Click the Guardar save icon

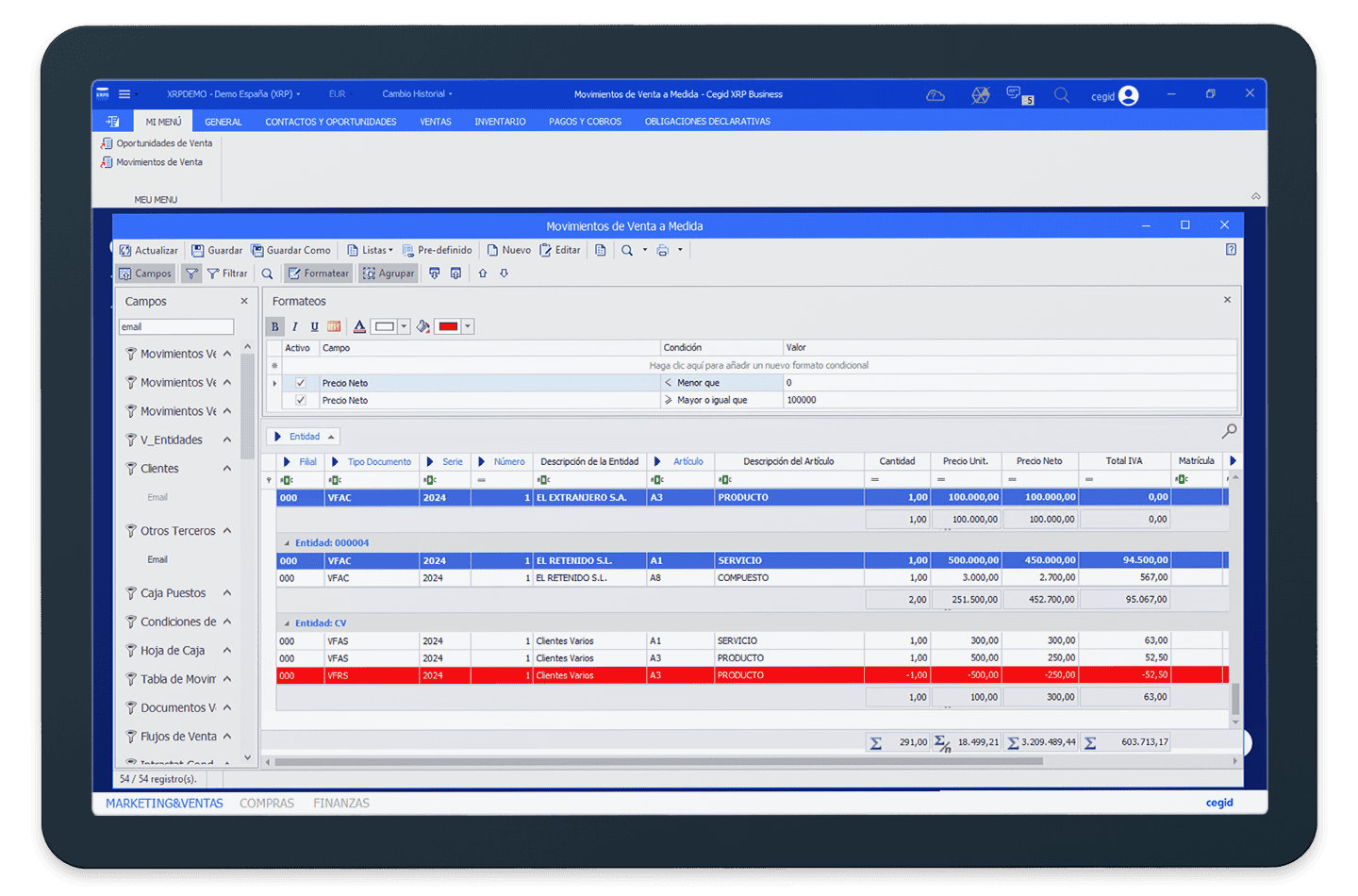click(198, 251)
